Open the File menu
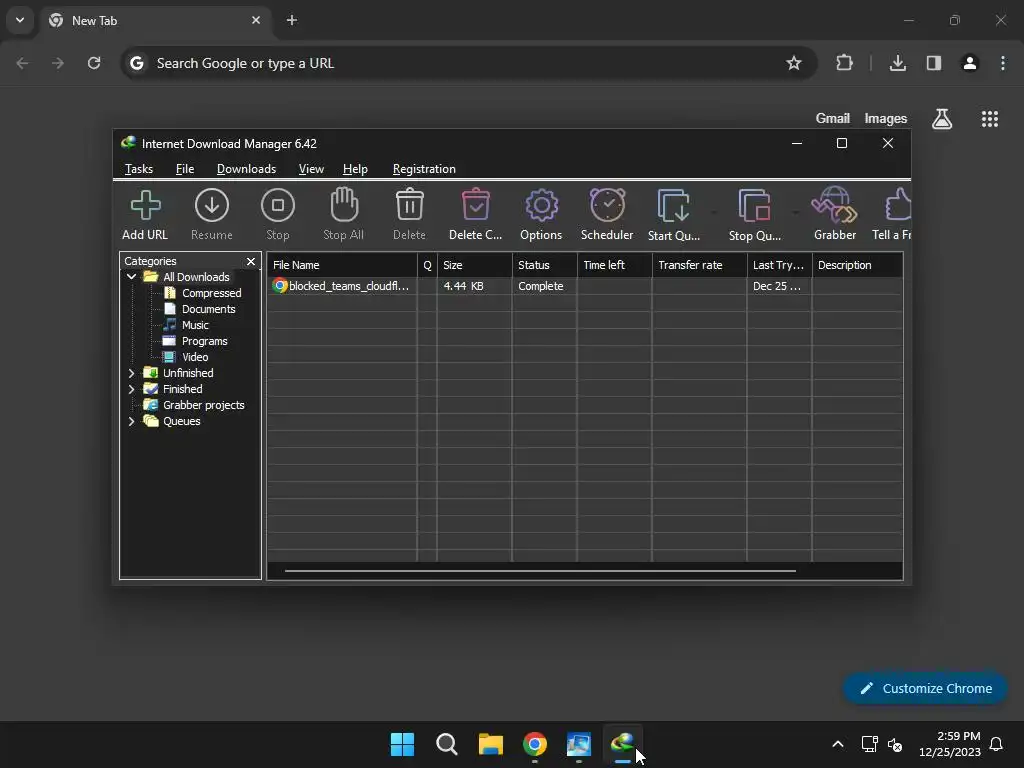 pos(185,169)
